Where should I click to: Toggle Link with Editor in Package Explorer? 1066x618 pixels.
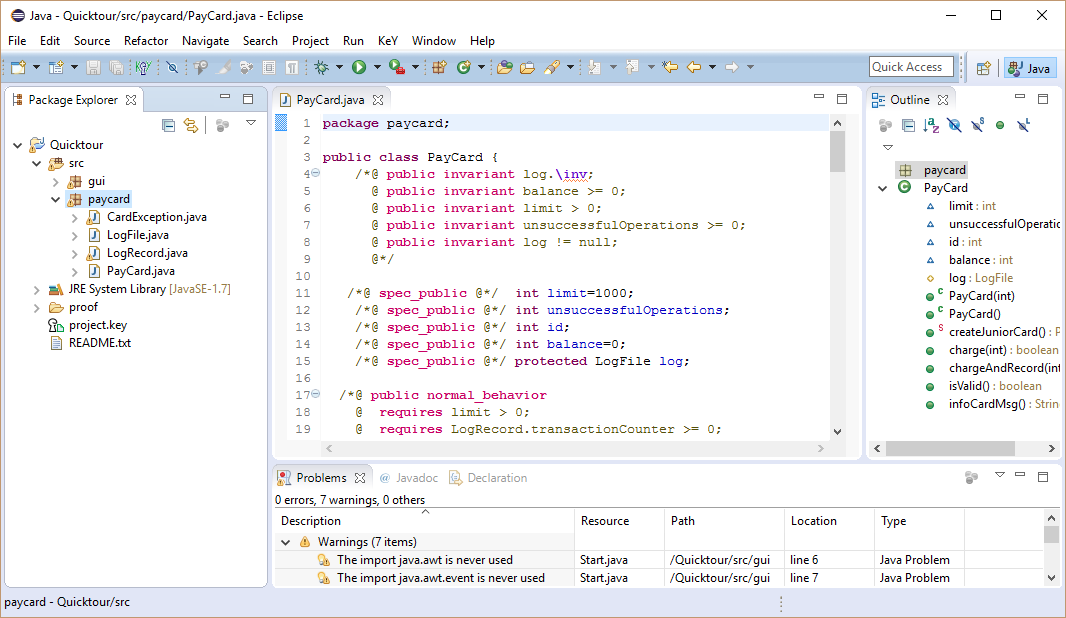tap(191, 125)
